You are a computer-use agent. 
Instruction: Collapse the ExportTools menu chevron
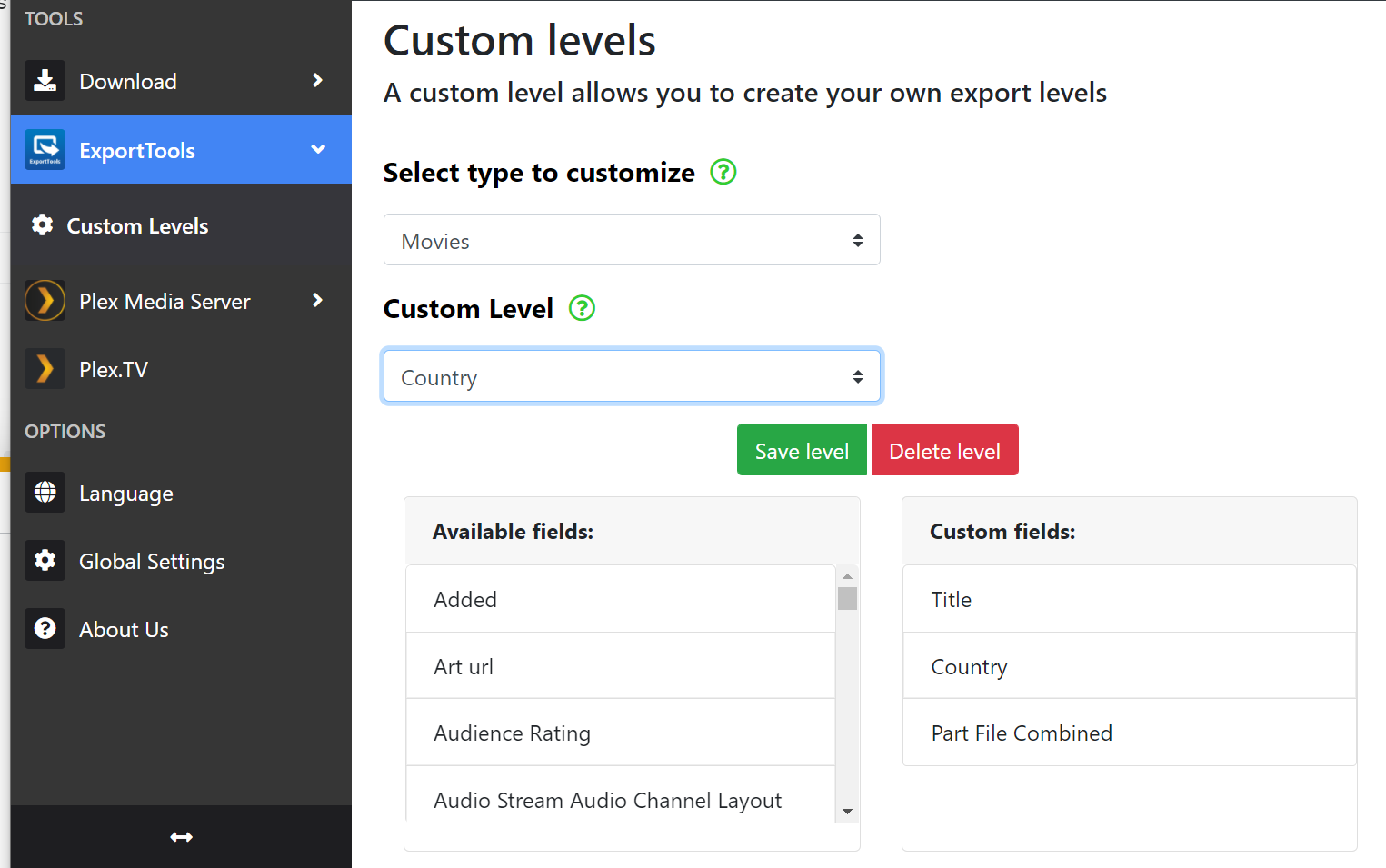coord(317,149)
